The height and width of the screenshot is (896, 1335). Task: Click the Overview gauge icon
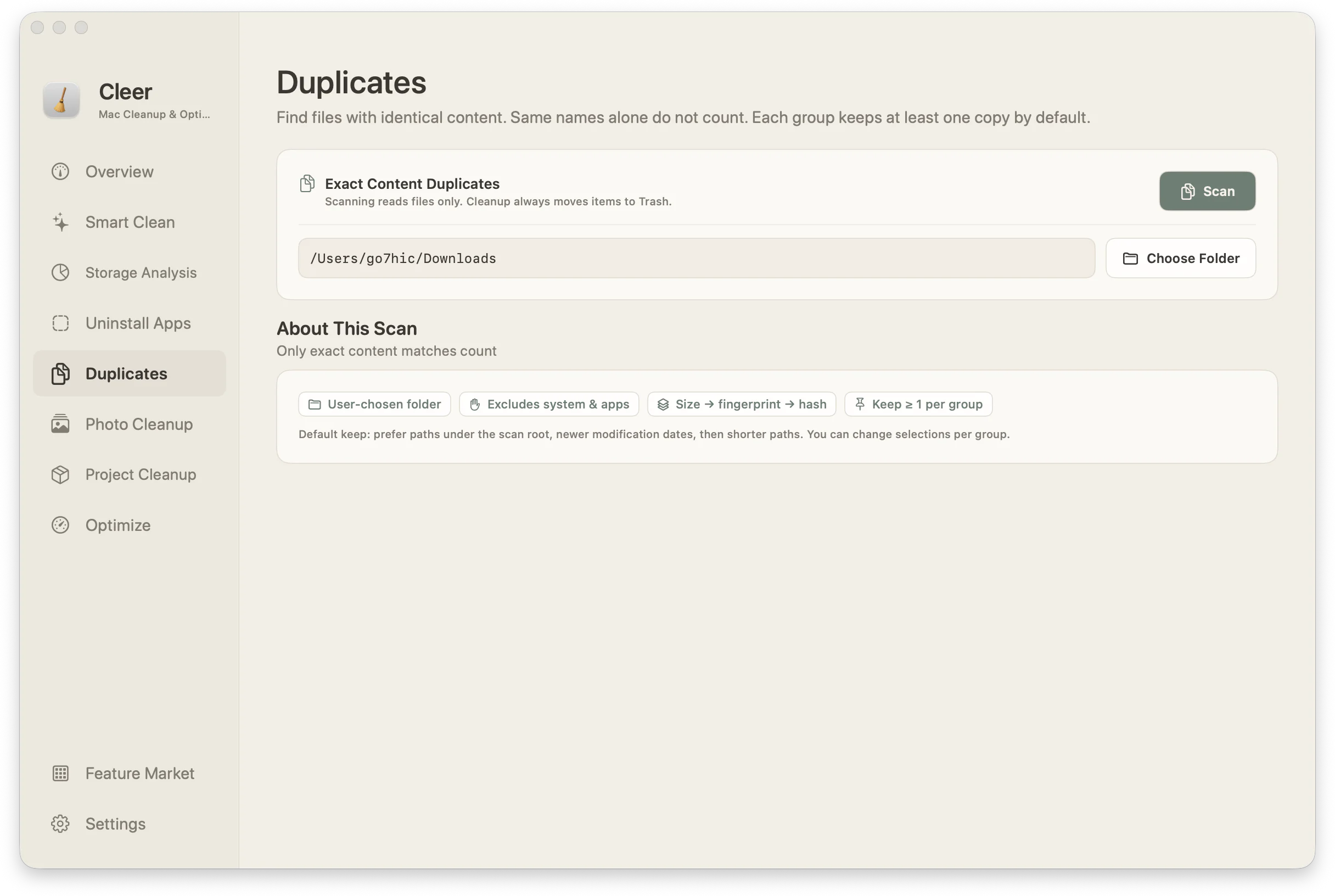[x=60, y=171]
